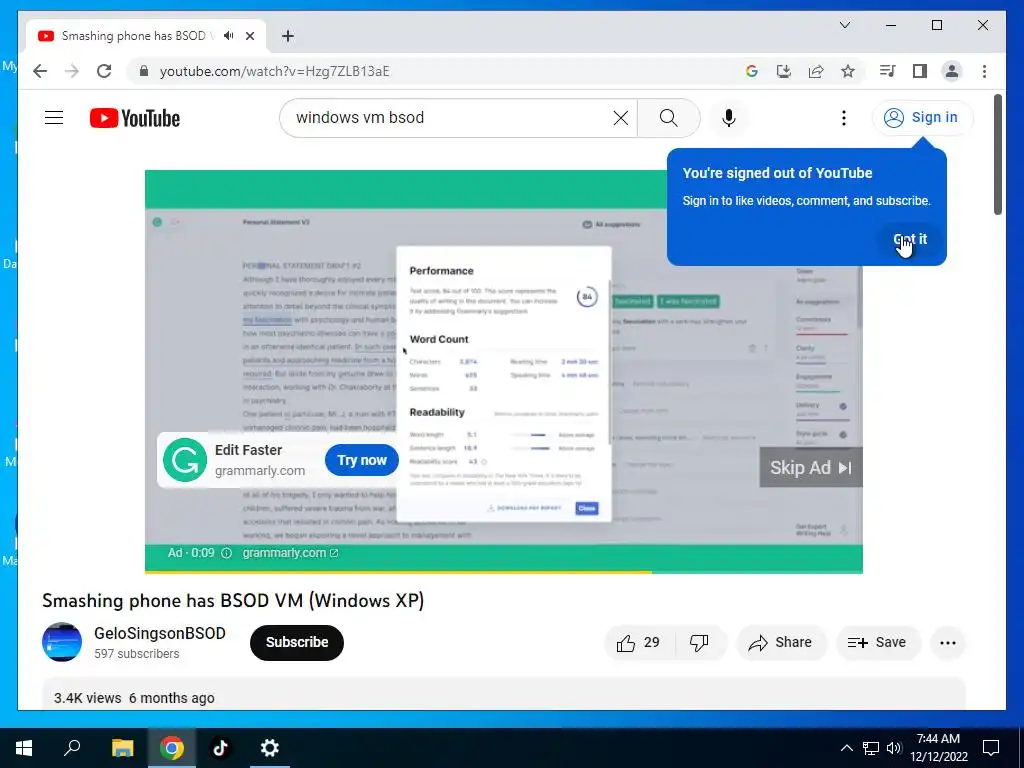1024x768 pixels.
Task: Search with voice microphone
Action: coord(729,118)
